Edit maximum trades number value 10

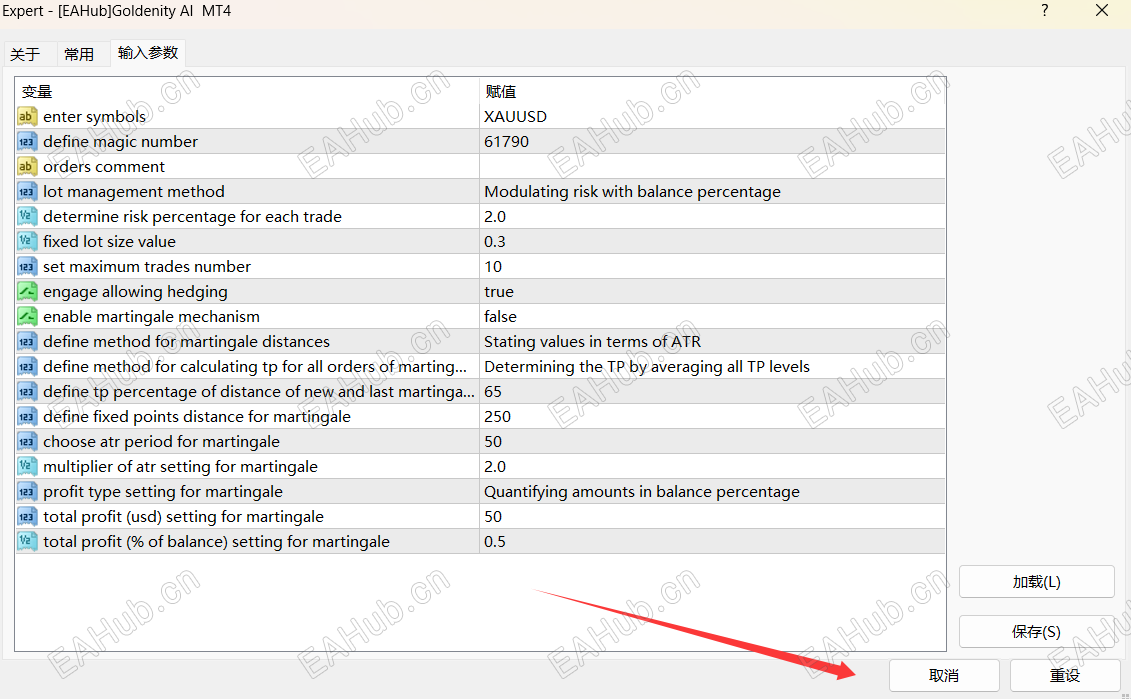[712, 266]
